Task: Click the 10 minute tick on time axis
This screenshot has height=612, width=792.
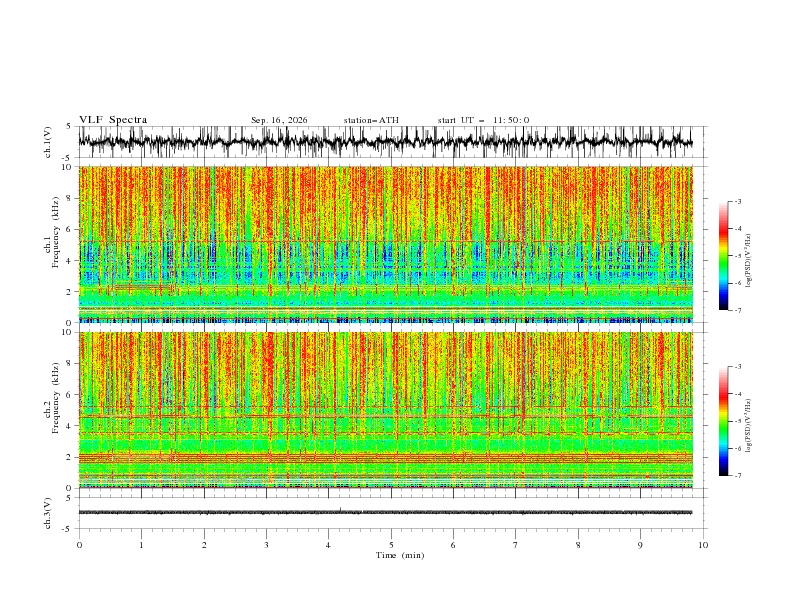Action: [x=703, y=545]
